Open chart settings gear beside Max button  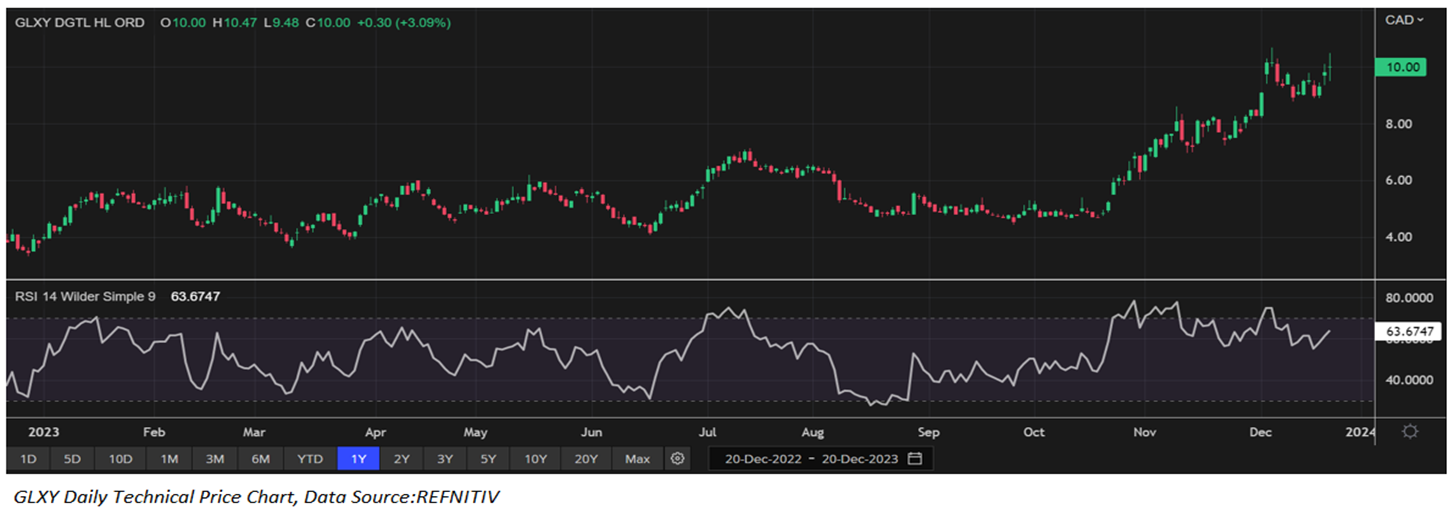point(678,459)
